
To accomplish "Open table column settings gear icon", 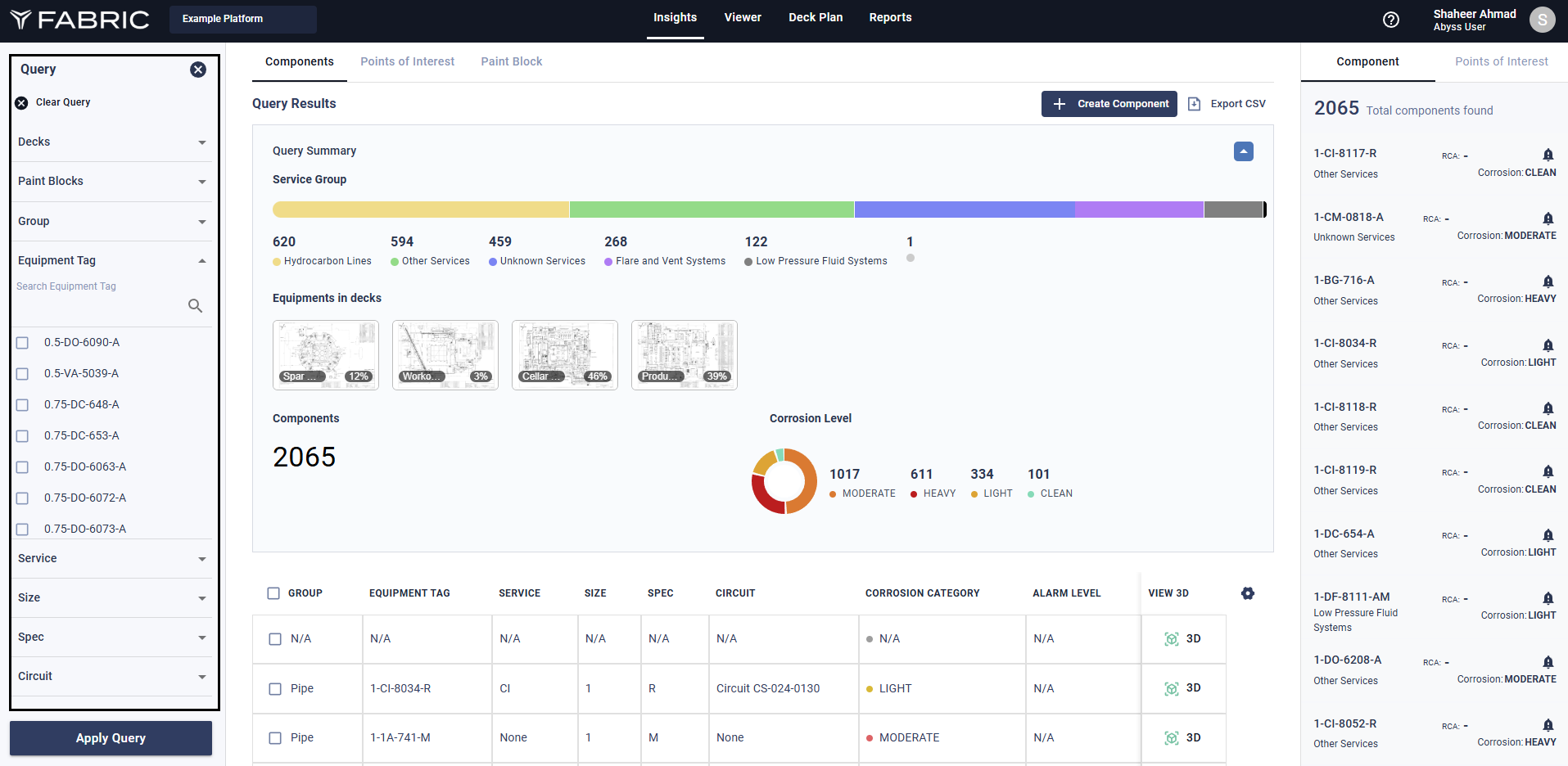I will [x=1247, y=593].
